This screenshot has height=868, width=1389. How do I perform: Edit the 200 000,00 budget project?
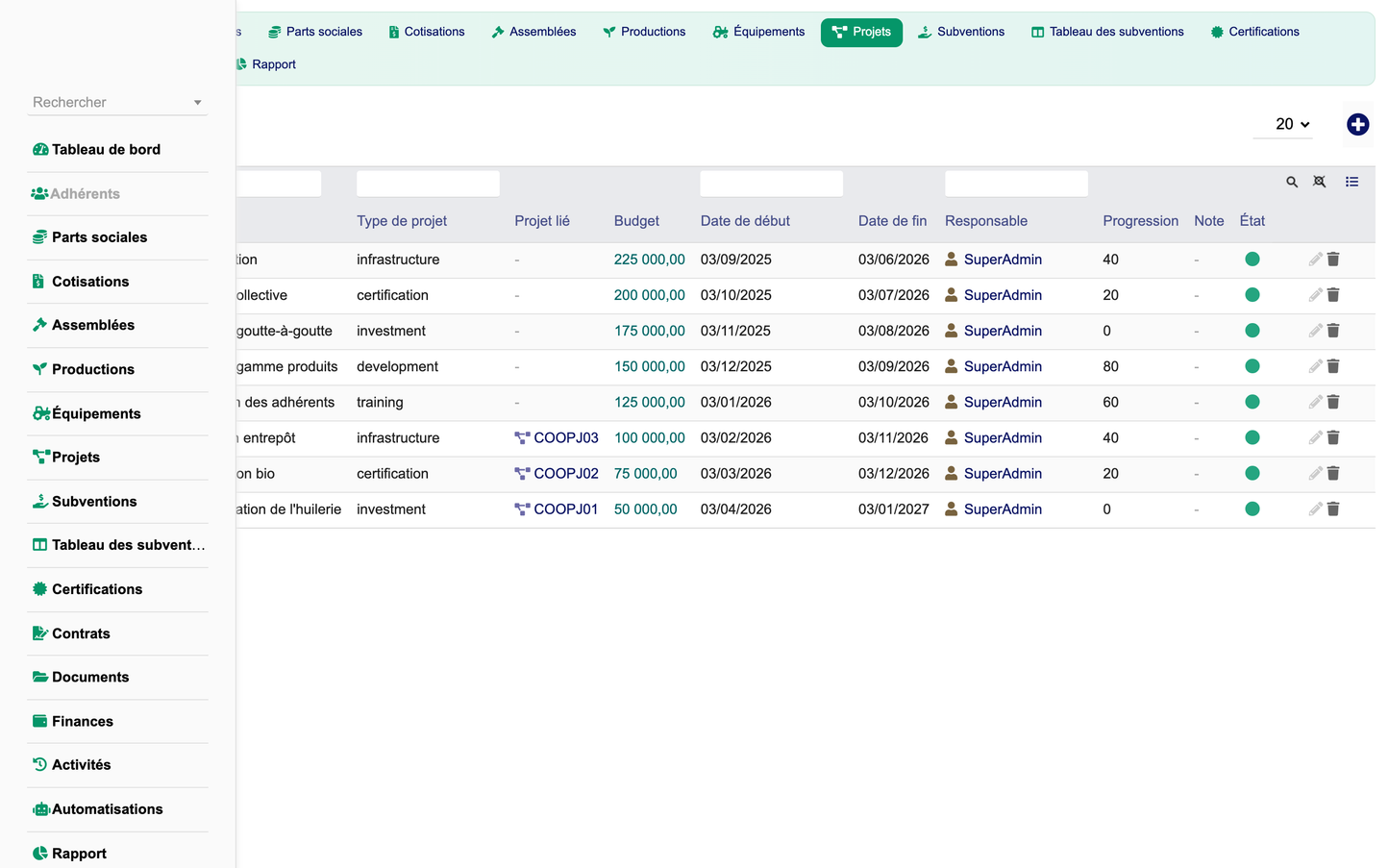tap(1315, 295)
